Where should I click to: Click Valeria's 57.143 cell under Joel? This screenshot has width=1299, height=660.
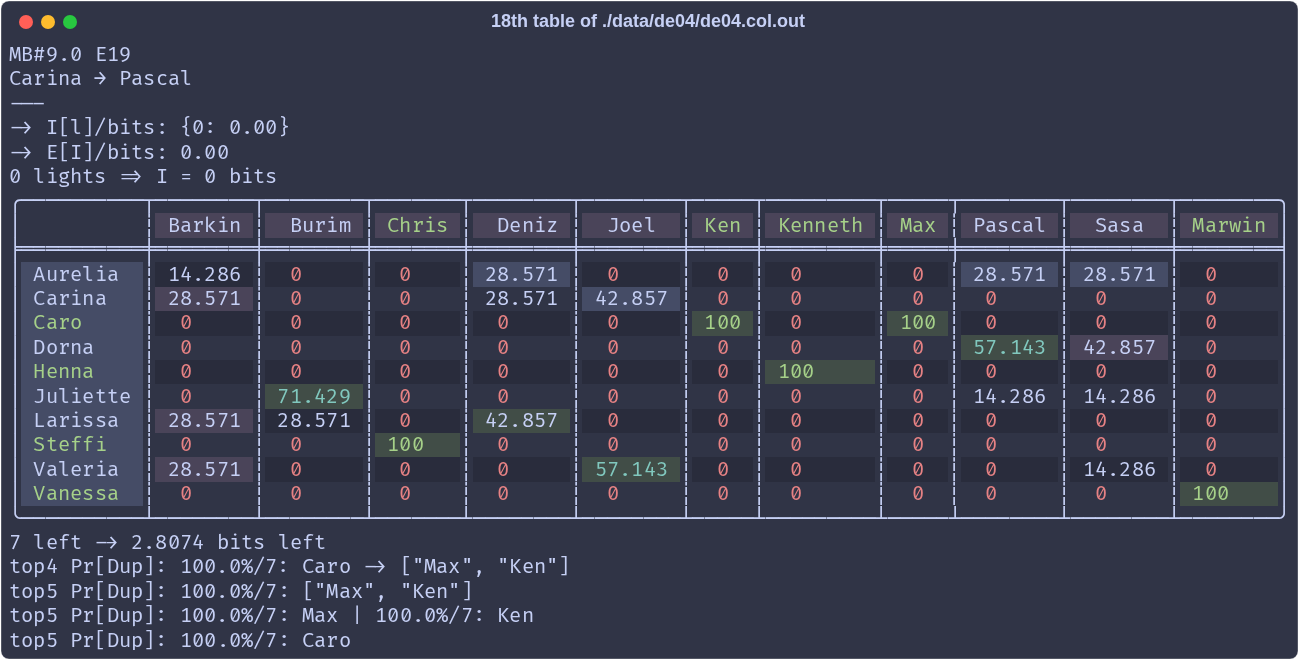point(631,469)
